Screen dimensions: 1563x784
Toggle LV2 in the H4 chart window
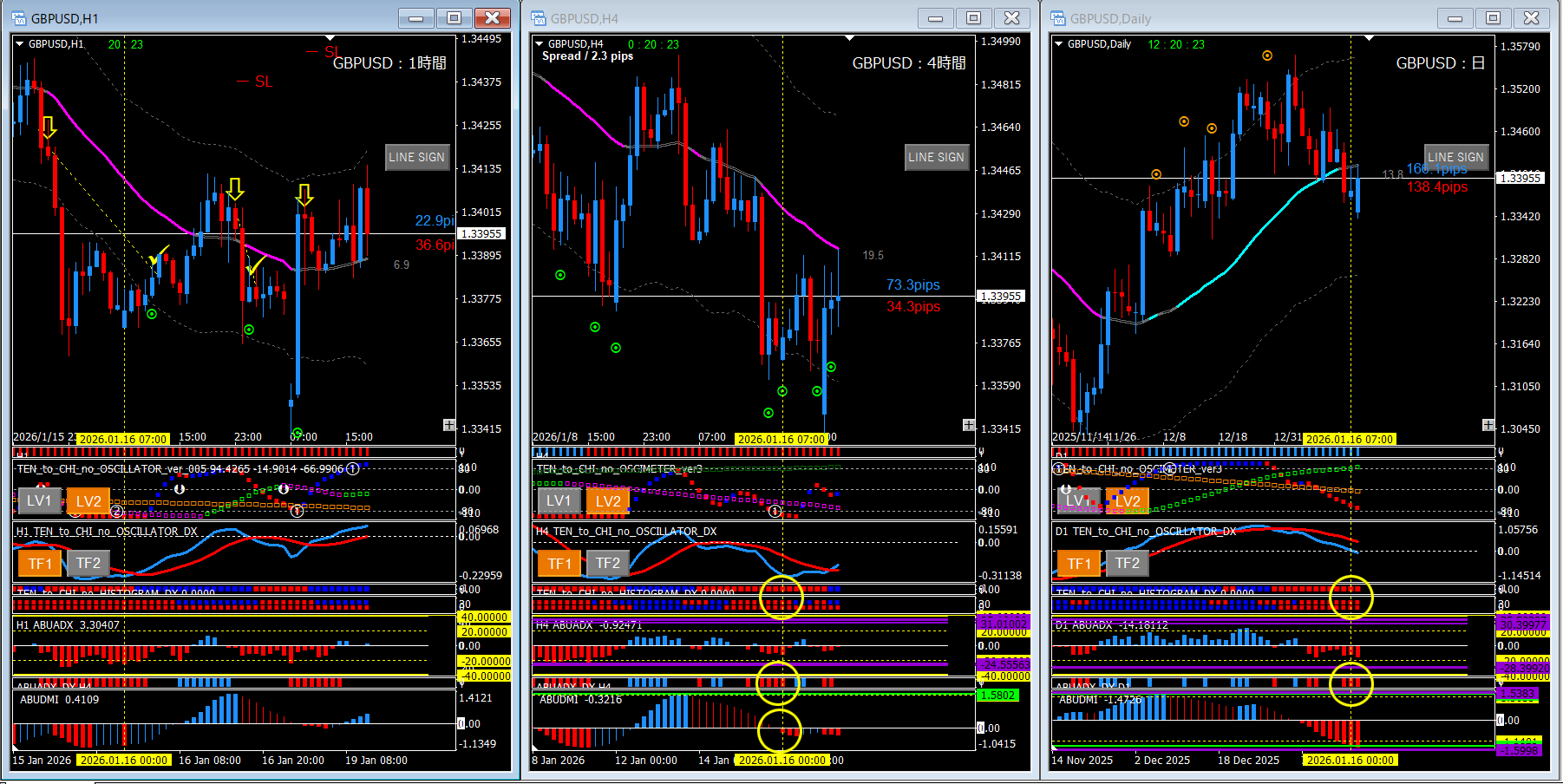pos(608,500)
